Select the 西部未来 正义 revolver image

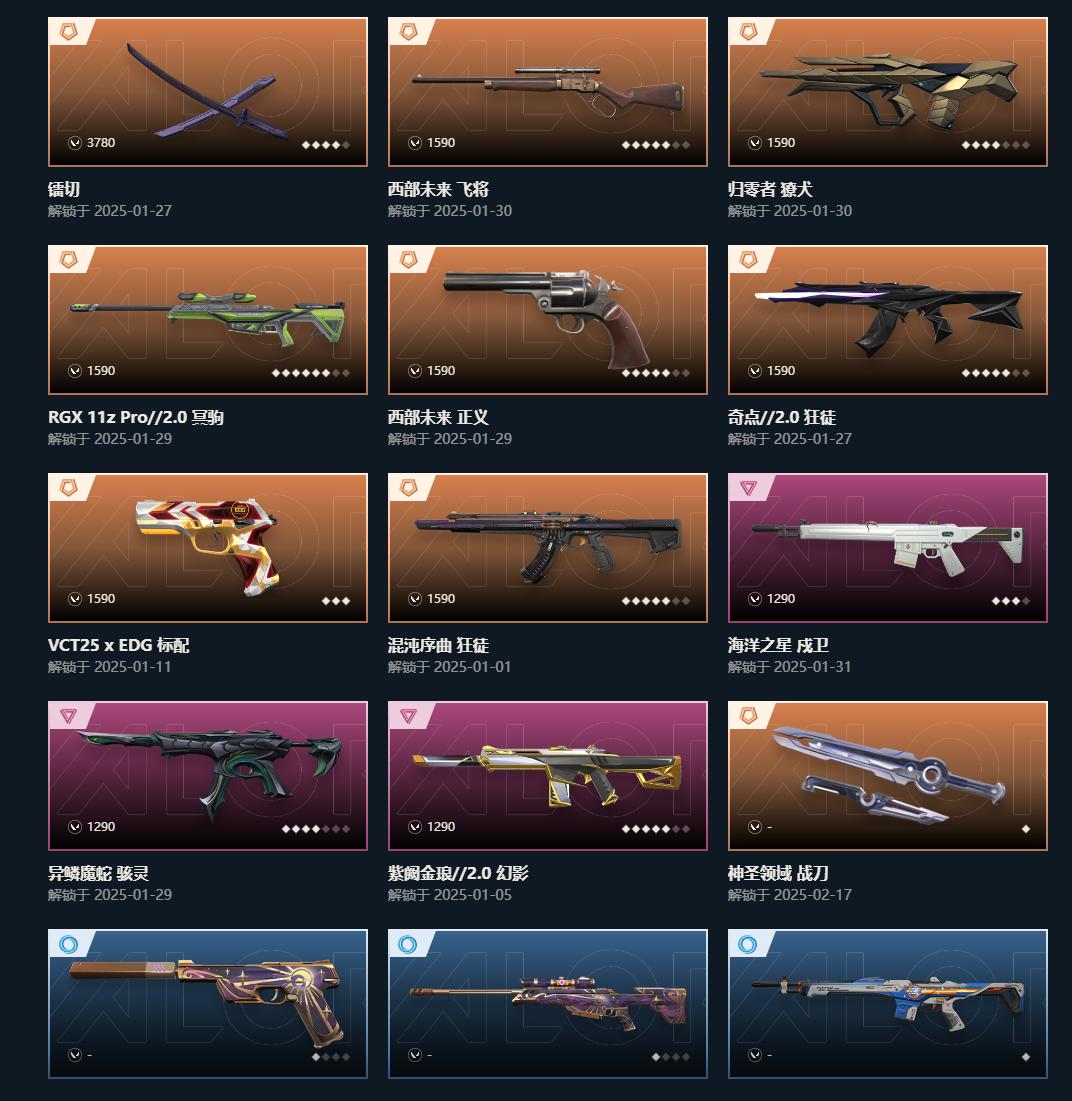(548, 319)
